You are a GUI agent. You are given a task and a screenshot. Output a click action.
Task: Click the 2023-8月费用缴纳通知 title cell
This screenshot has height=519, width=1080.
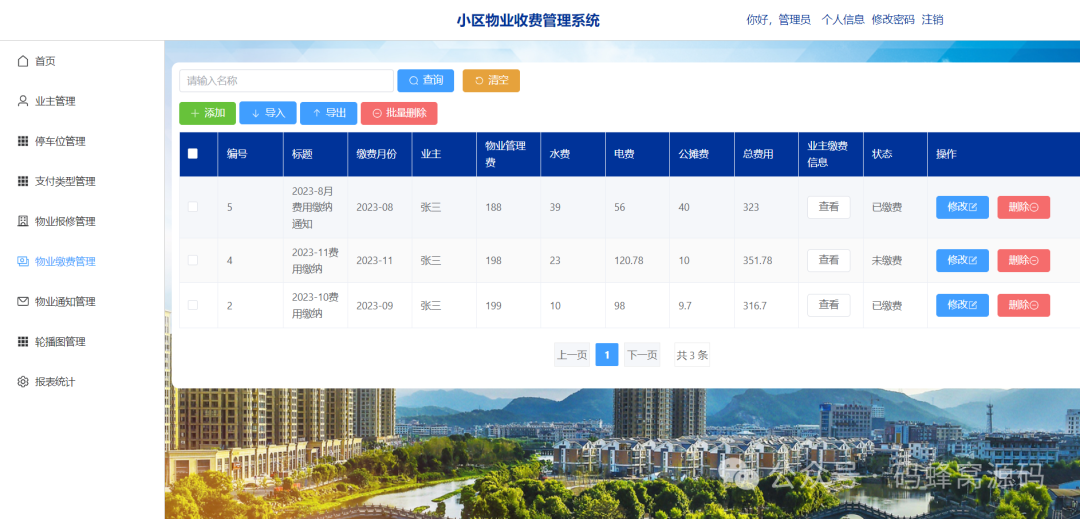click(313, 207)
